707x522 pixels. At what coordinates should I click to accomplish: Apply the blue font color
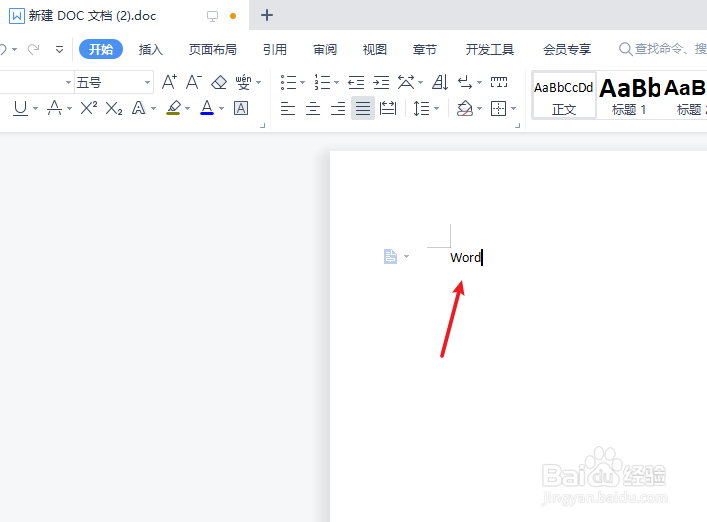click(207, 108)
